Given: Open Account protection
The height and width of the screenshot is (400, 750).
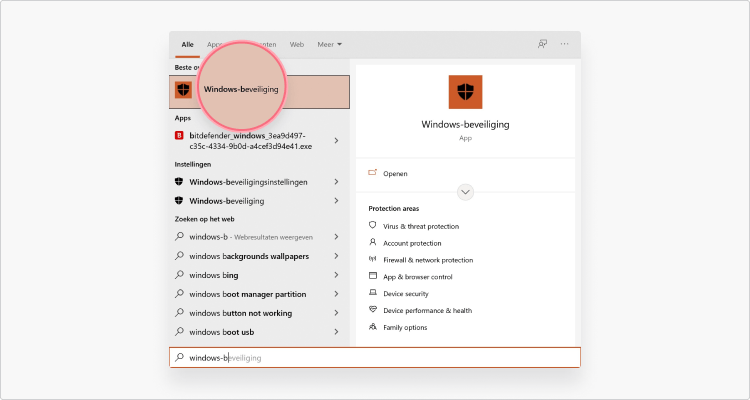Looking at the screenshot, I should tap(412, 243).
